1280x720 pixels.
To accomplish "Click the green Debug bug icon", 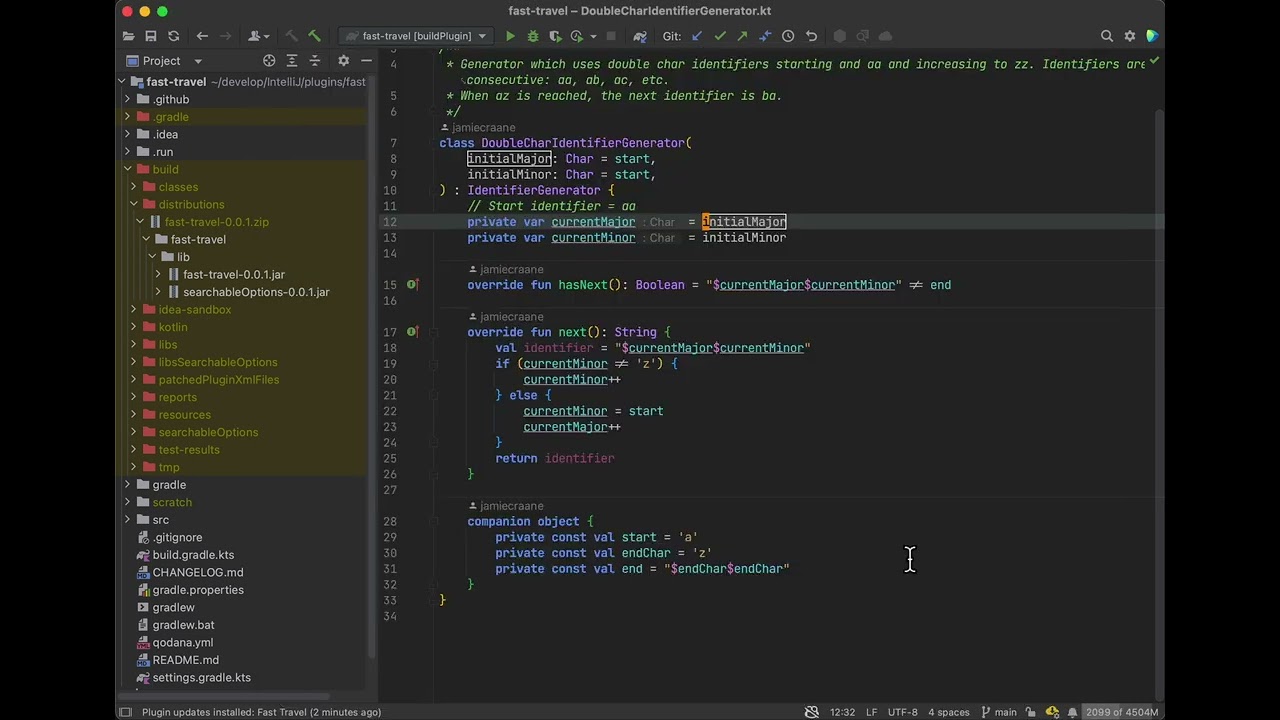I will point(532,36).
